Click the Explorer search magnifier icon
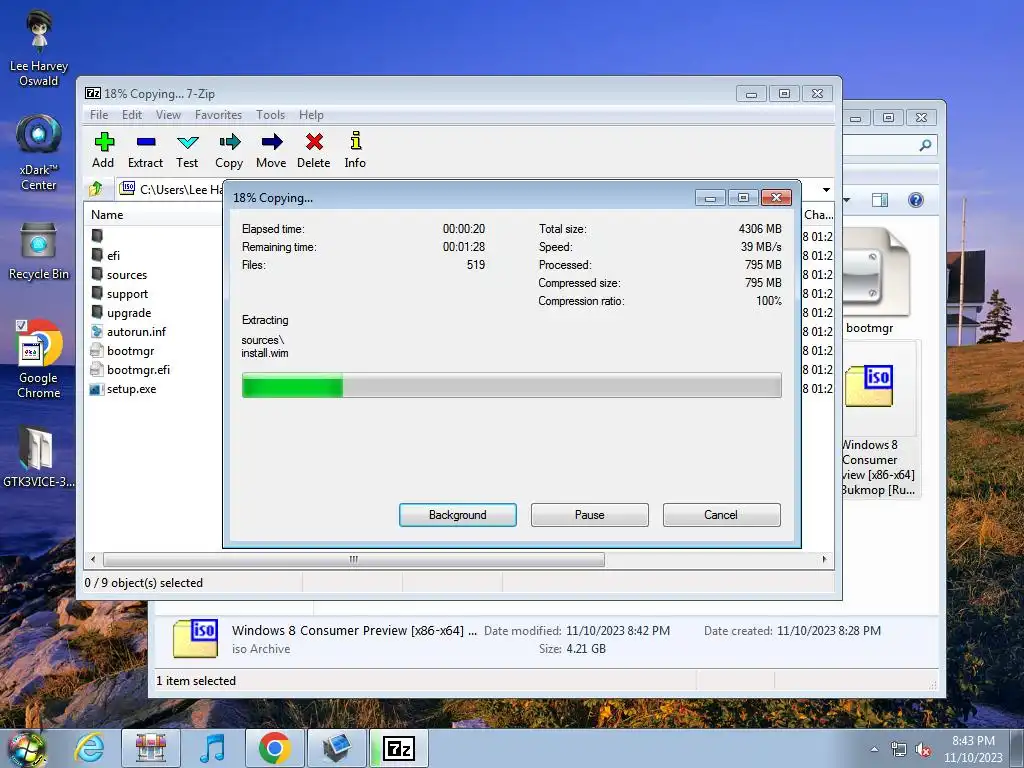Viewport: 1024px width, 768px height. [925, 145]
